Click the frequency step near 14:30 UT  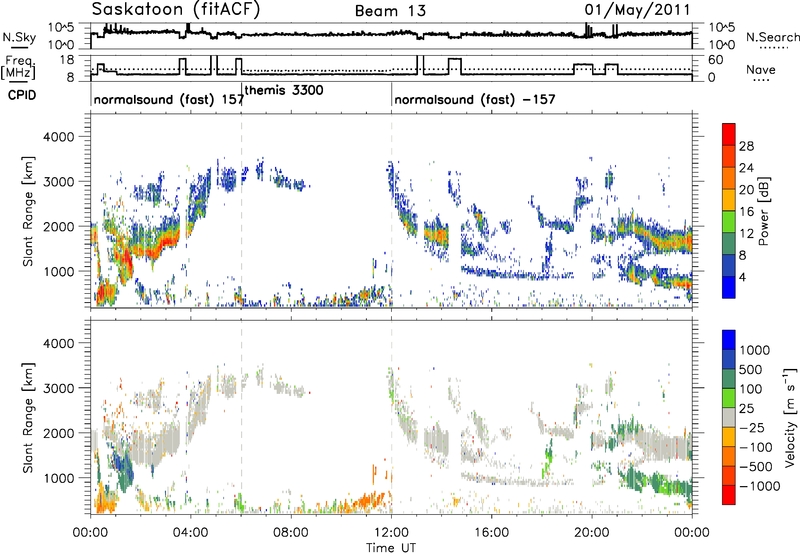455,66
